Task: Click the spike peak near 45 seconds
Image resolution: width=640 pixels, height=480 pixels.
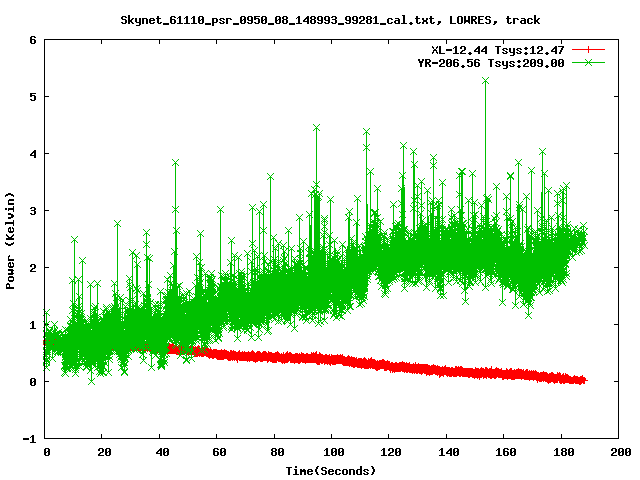Action: point(175,162)
